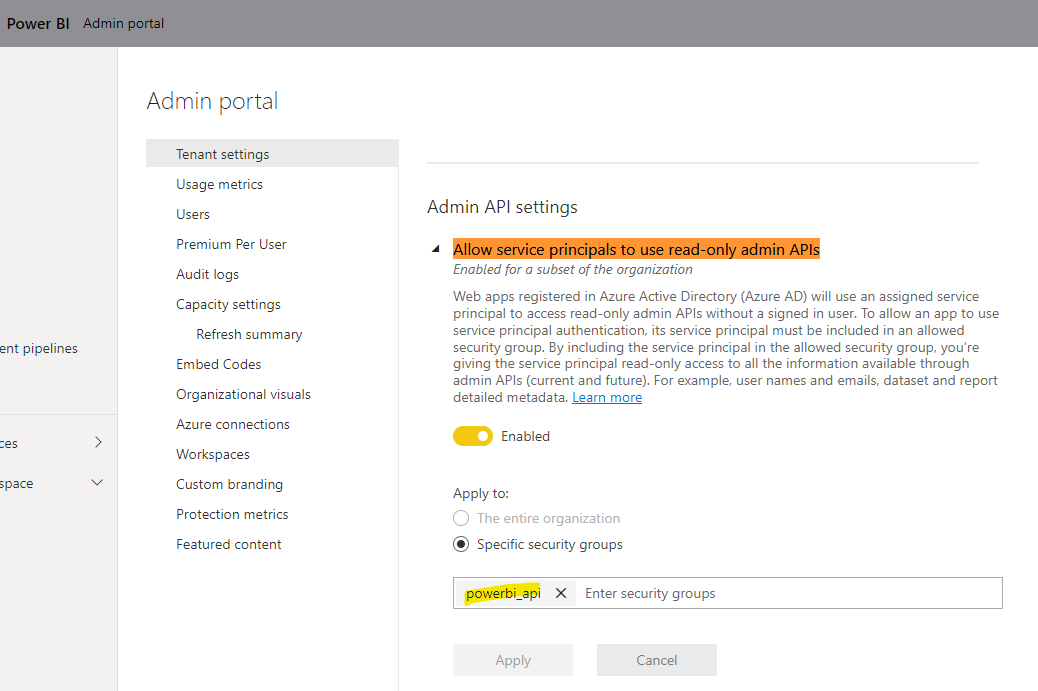Click 'Enabled for a subset of the organization'
Screen dimensions: 1038x691
pos(573,269)
